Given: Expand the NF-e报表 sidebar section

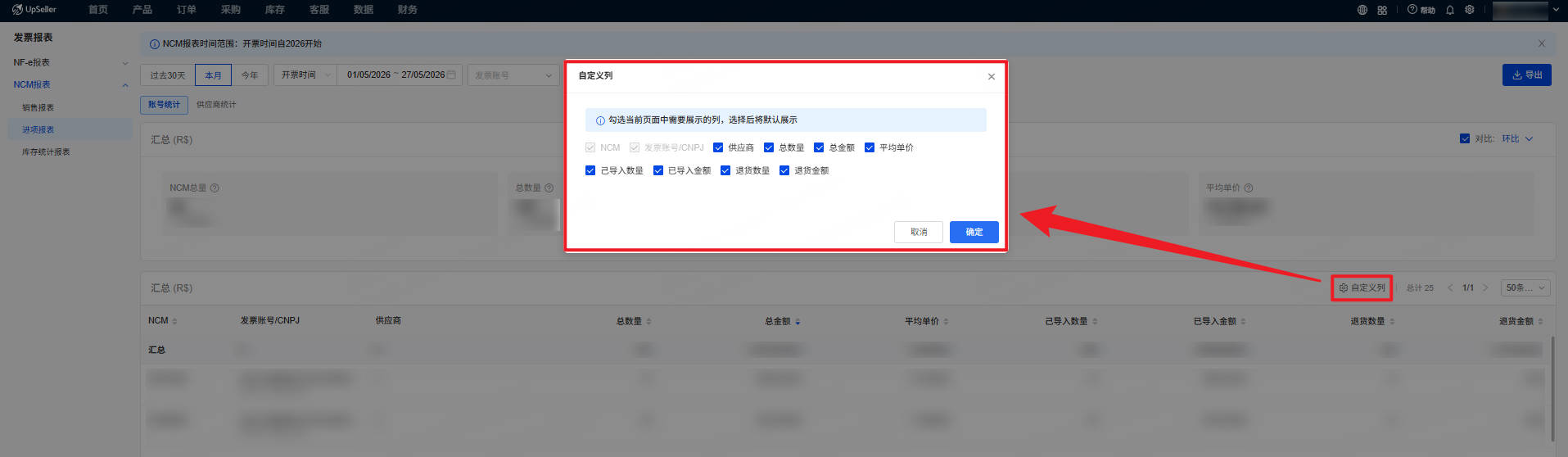Looking at the screenshot, I should click(x=125, y=63).
